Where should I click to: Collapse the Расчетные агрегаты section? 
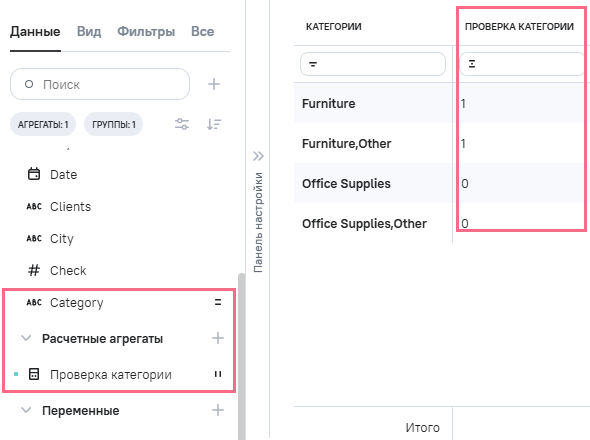pos(26,338)
